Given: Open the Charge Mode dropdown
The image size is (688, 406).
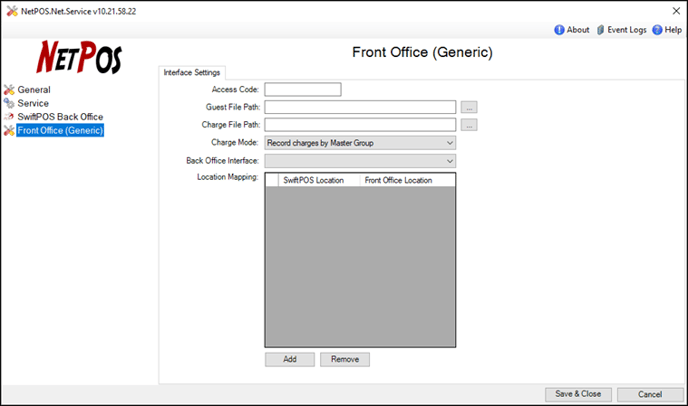Looking at the screenshot, I should (x=360, y=143).
